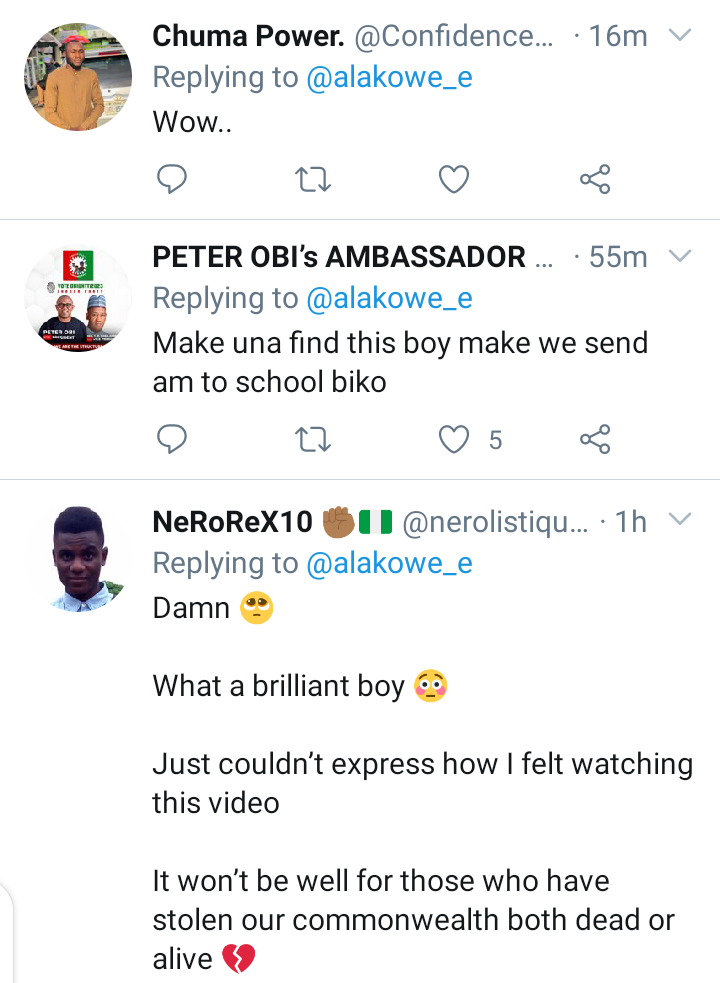Open @alakowe_e link in PETER OBI's AMBASSADOR reply

(x=389, y=299)
